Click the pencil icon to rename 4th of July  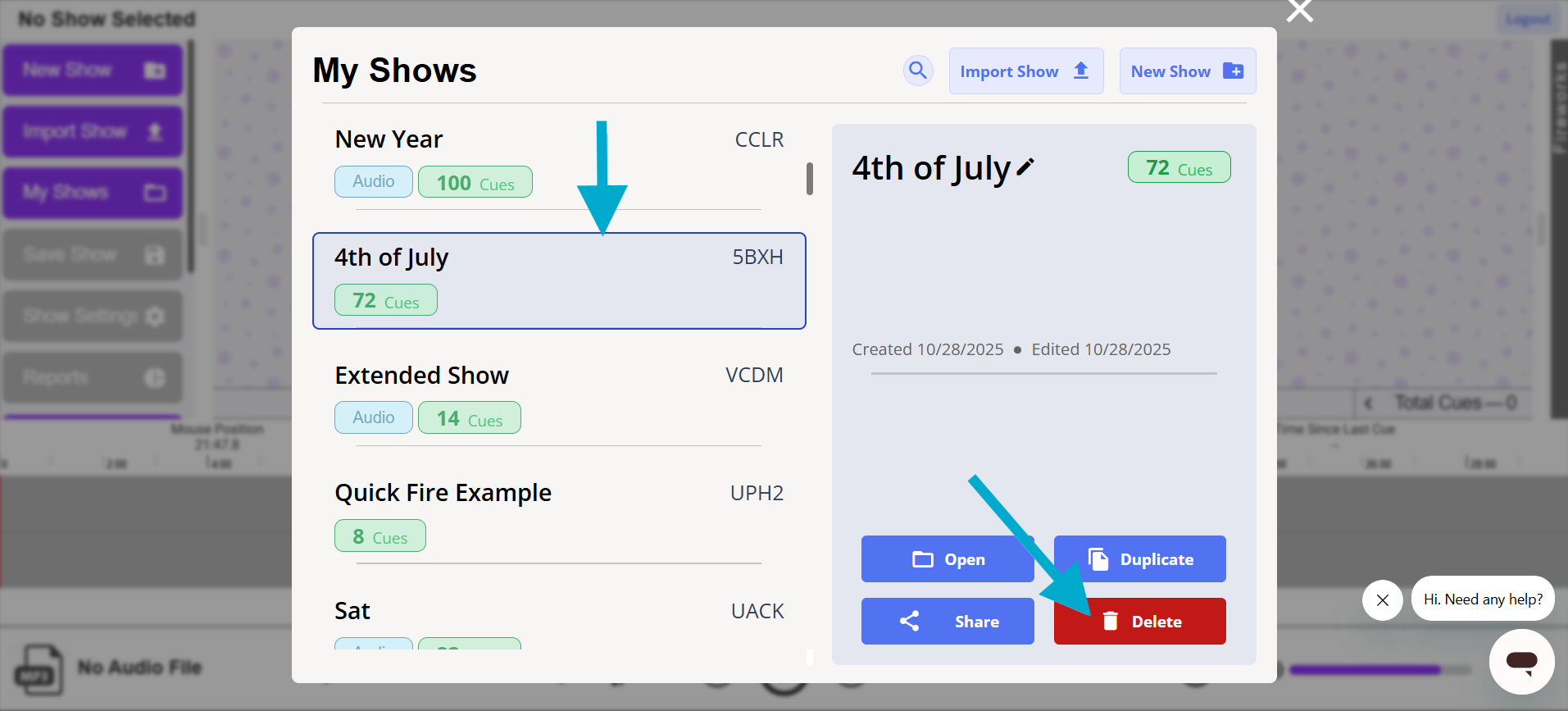pyautogui.click(x=1025, y=167)
